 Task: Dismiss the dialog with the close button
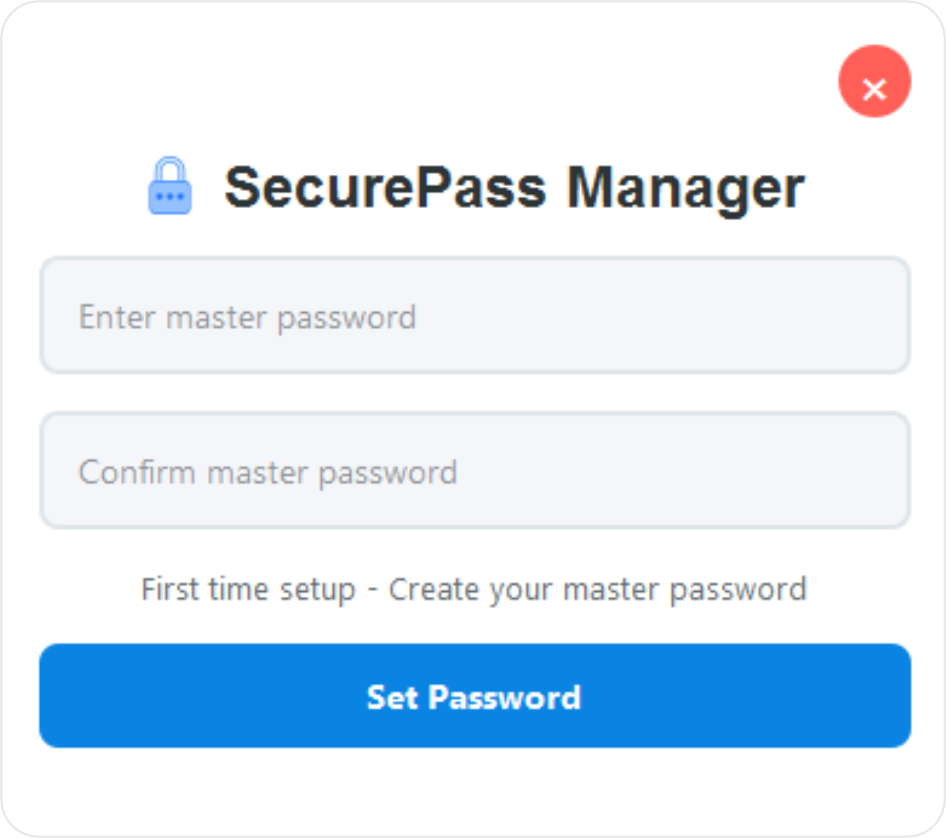pyautogui.click(x=874, y=82)
